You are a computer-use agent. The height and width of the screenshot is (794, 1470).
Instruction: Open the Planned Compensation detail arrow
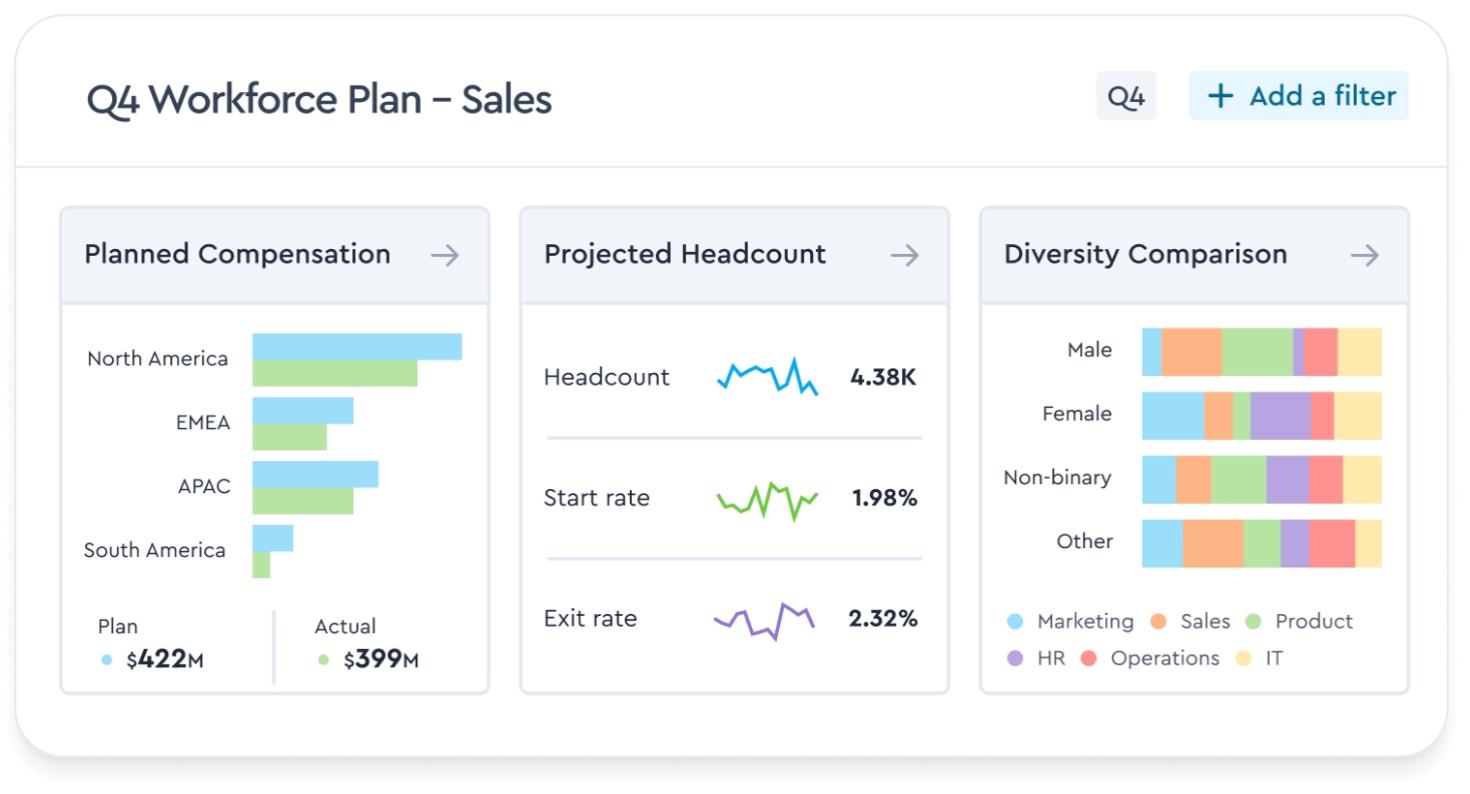(x=447, y=255)
